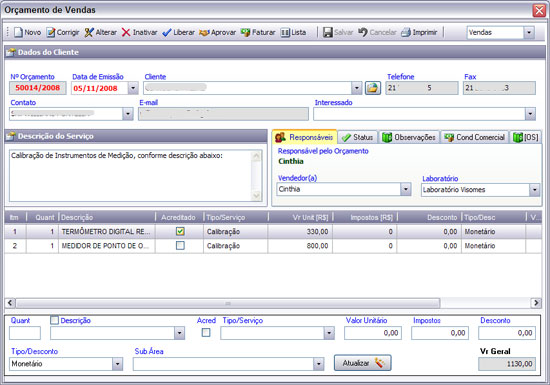Uncheck Acreditado for Termômetro Digital row
The width and height of the screenshot is (550, 385).
click(180, 231)
